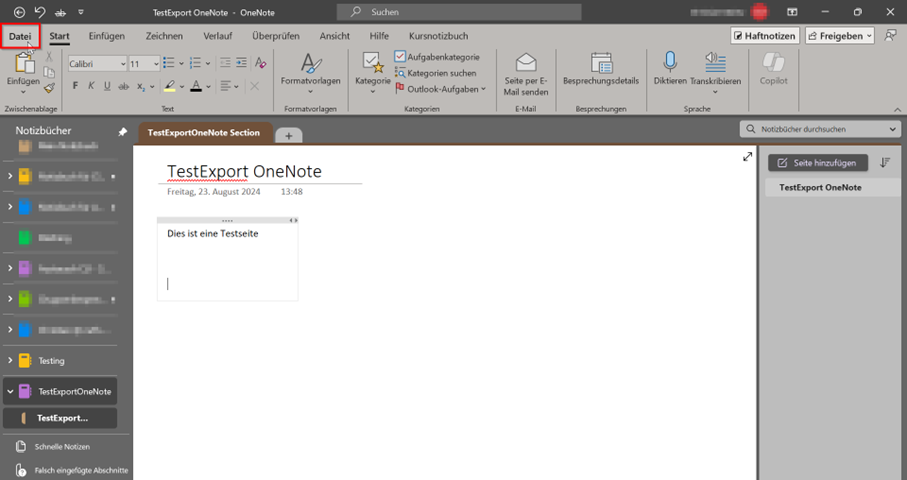Open the Formatvorlagen styles gallery
Viewport: 907px width, 480px height.
(311, 73)
